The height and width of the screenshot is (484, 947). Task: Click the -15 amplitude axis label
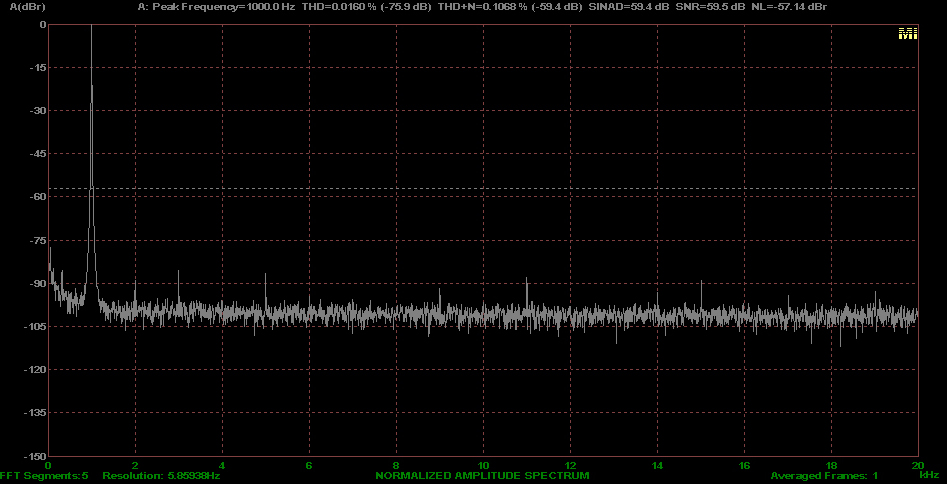(x=37, y=68)
